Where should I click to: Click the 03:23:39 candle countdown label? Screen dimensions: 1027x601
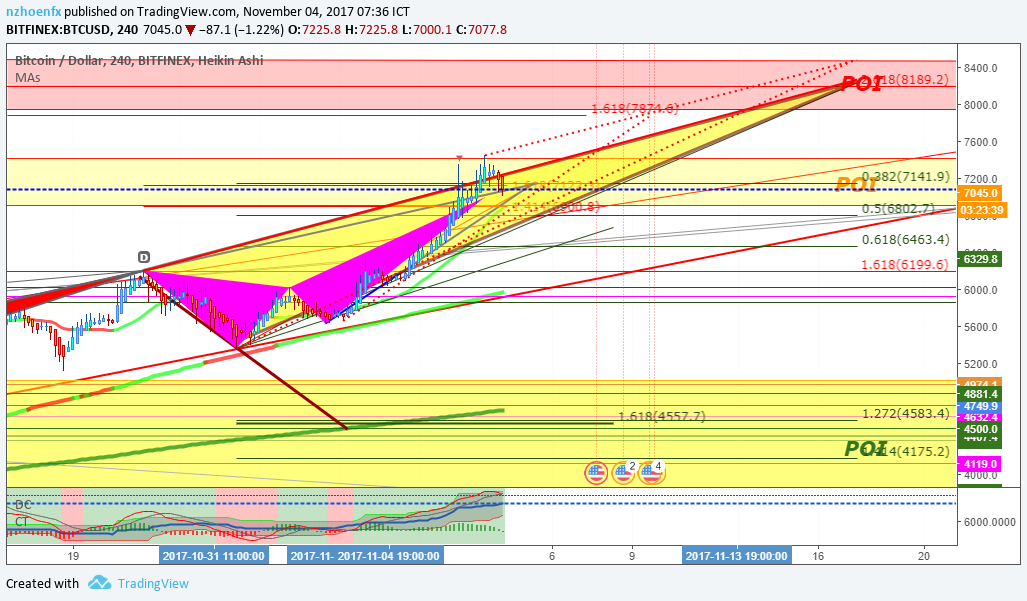point(982,210)
